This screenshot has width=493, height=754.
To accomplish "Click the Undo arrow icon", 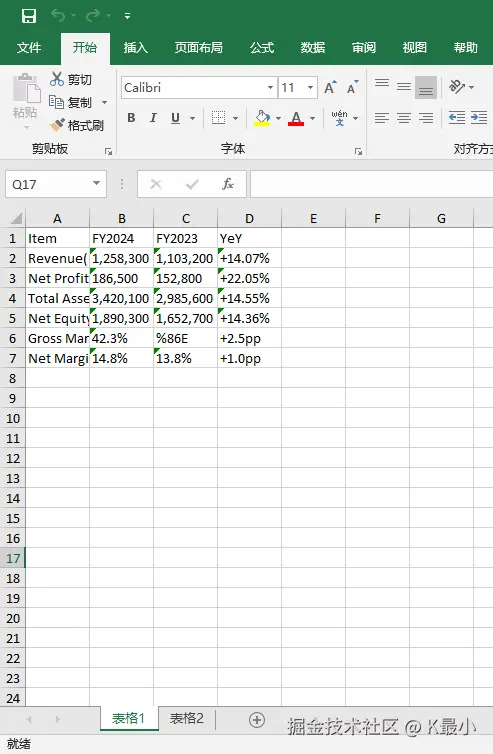I will tap(58, 16).
